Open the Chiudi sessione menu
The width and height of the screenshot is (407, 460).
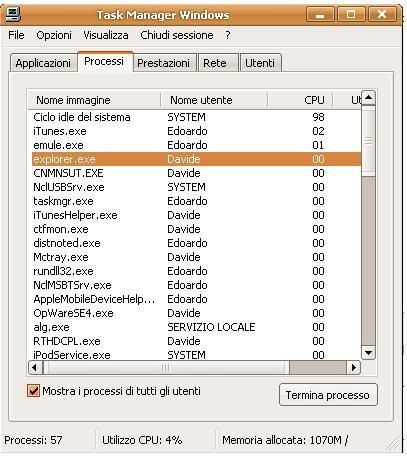point(177,35)
